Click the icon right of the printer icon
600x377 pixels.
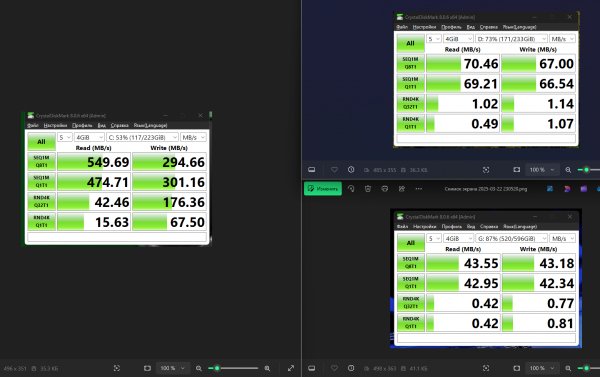pos(401,189)
